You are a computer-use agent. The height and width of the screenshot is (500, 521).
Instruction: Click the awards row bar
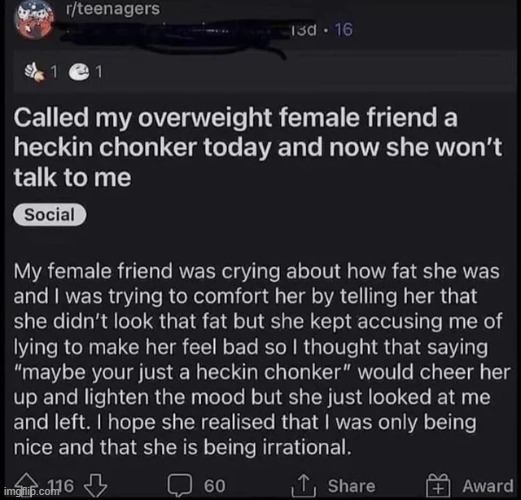pyautogui.click(x=263, y=71)
